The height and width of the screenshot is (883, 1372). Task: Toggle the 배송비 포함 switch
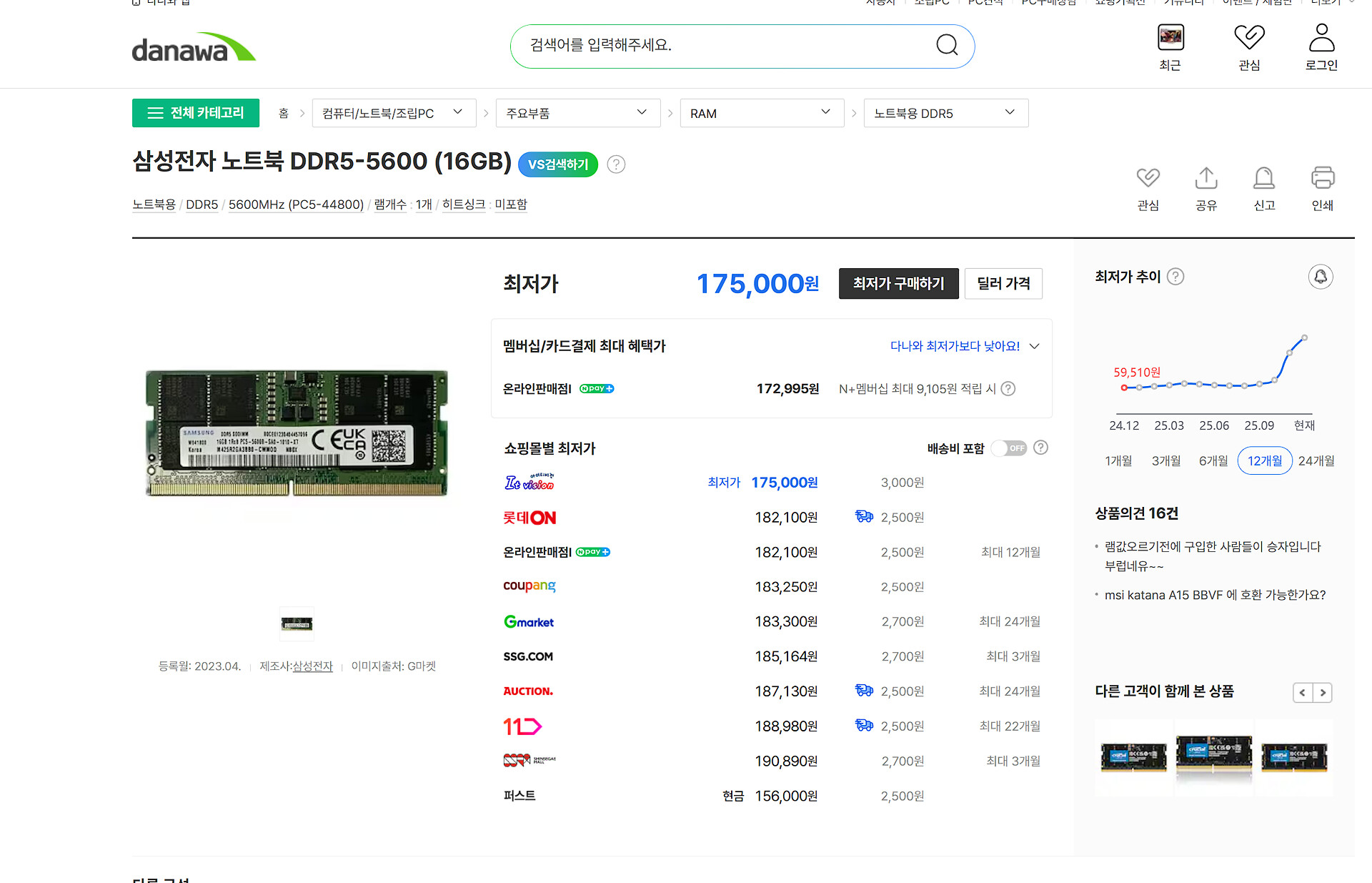(1010, 448)
